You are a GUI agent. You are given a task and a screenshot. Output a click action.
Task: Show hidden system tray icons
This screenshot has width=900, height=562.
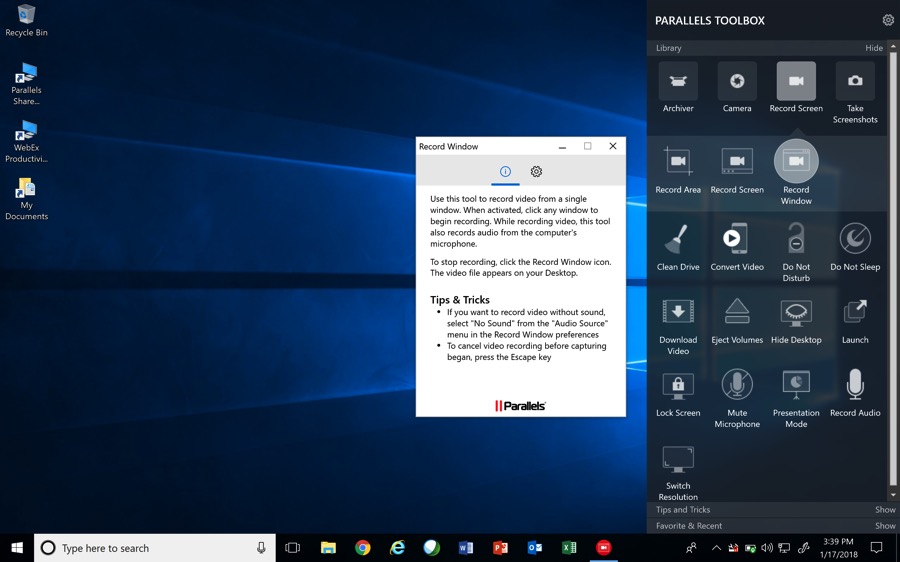(x=716, y=548)
